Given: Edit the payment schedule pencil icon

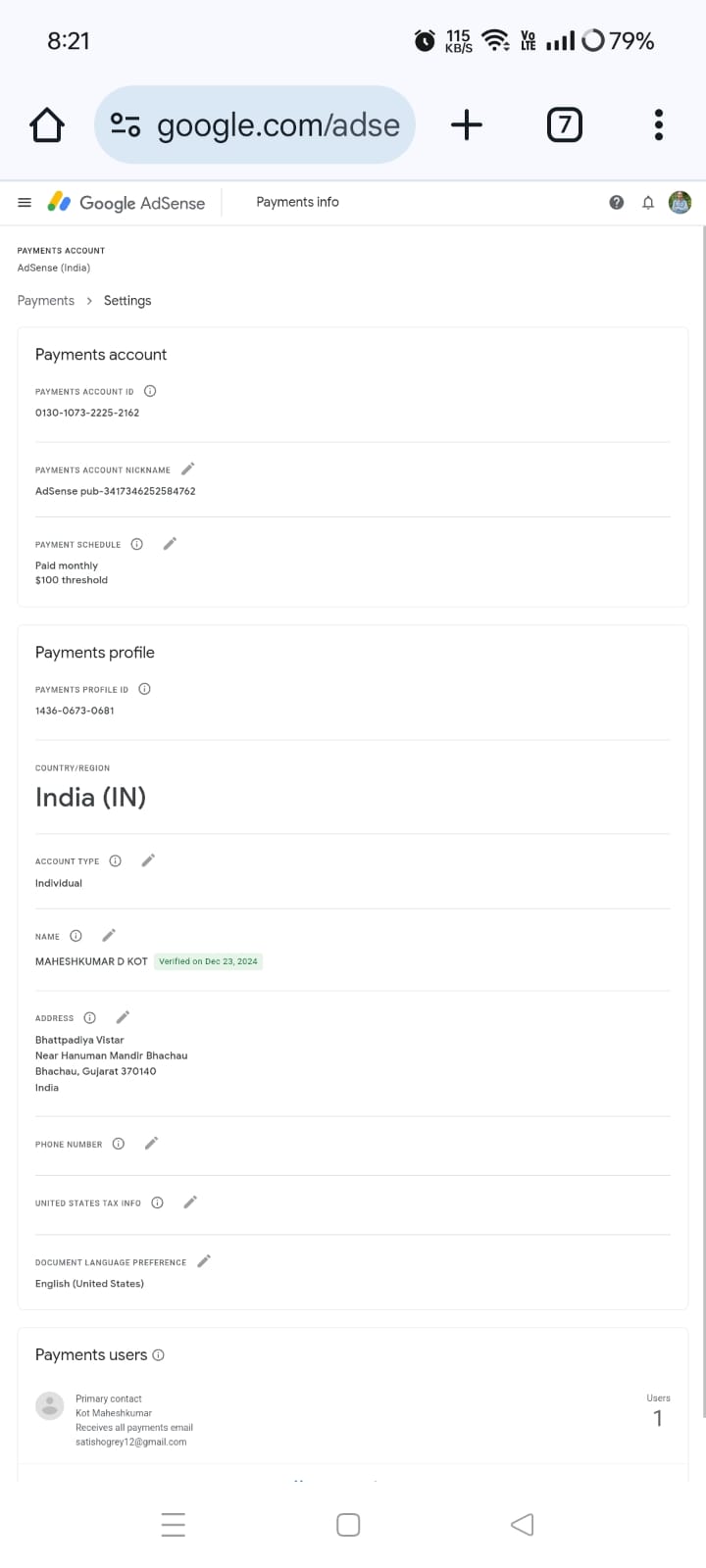Looking at the screenshot, I should [170, 544].
